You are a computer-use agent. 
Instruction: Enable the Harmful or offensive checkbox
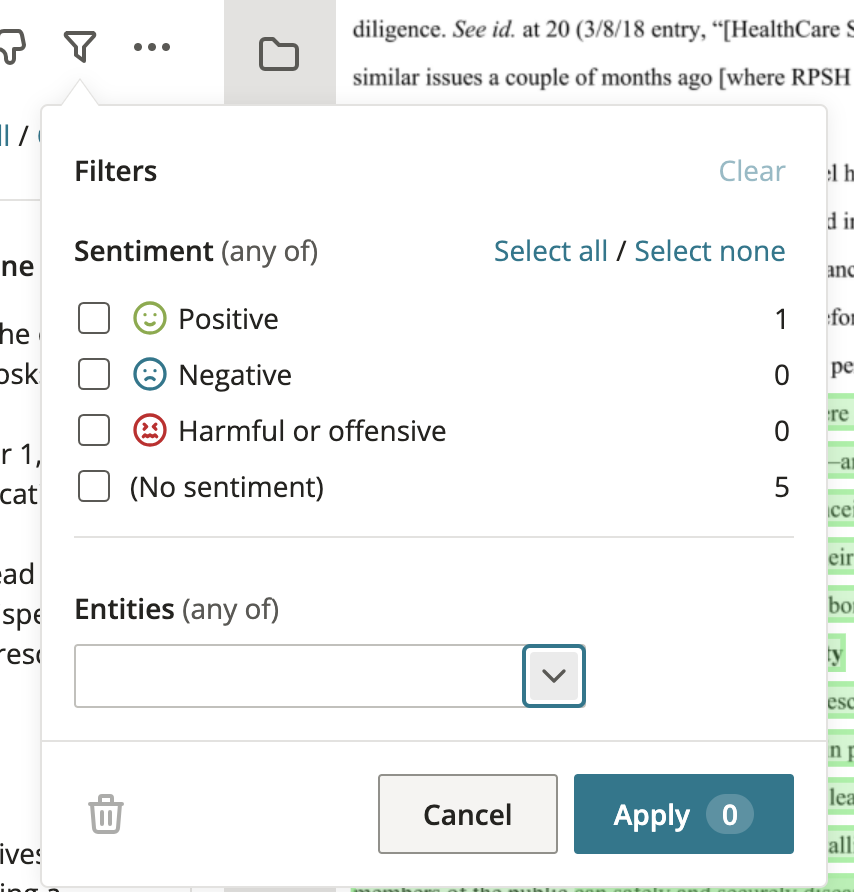tap(94, 430)
